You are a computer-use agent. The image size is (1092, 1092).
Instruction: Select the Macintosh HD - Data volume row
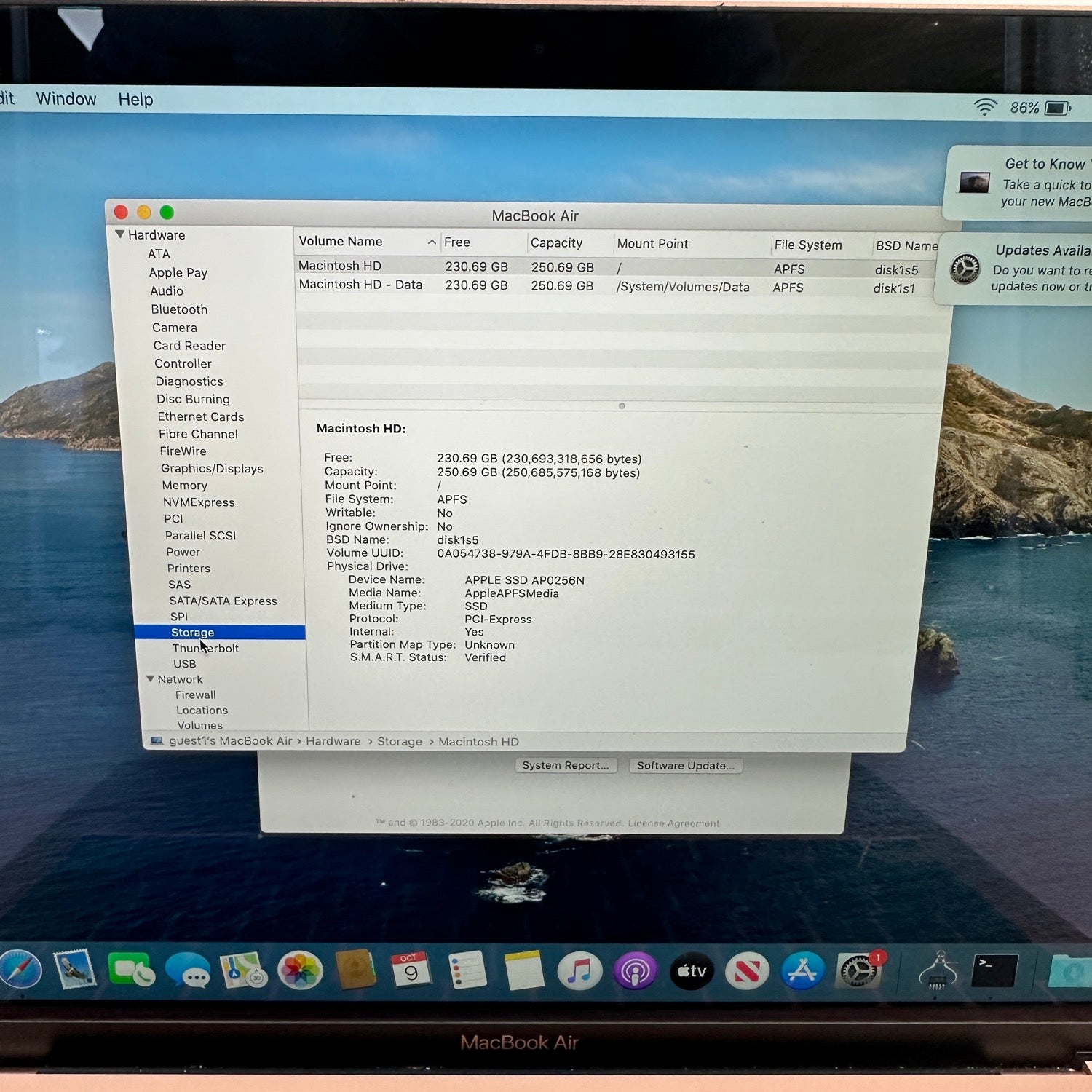360,285
